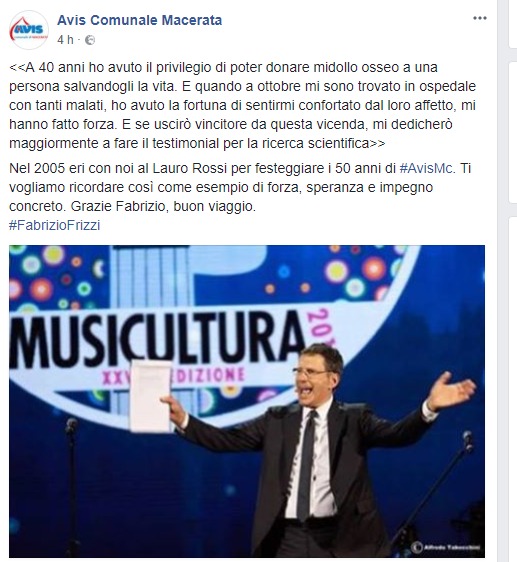Click the white sheet of paper held up
This screenshot has height=562, width=517.
click(x=151, y=396)
